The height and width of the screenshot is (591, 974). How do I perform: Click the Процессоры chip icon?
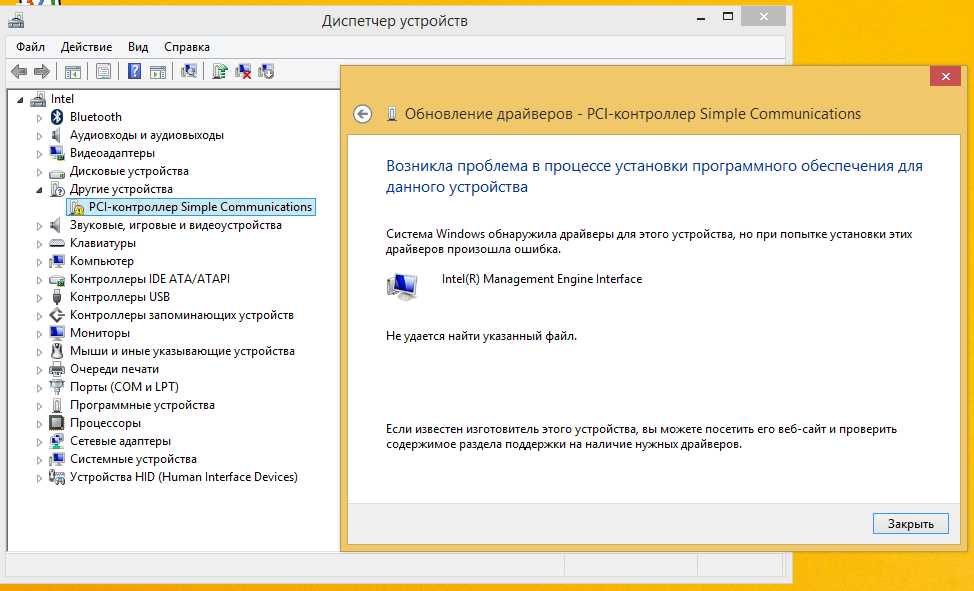57,423
